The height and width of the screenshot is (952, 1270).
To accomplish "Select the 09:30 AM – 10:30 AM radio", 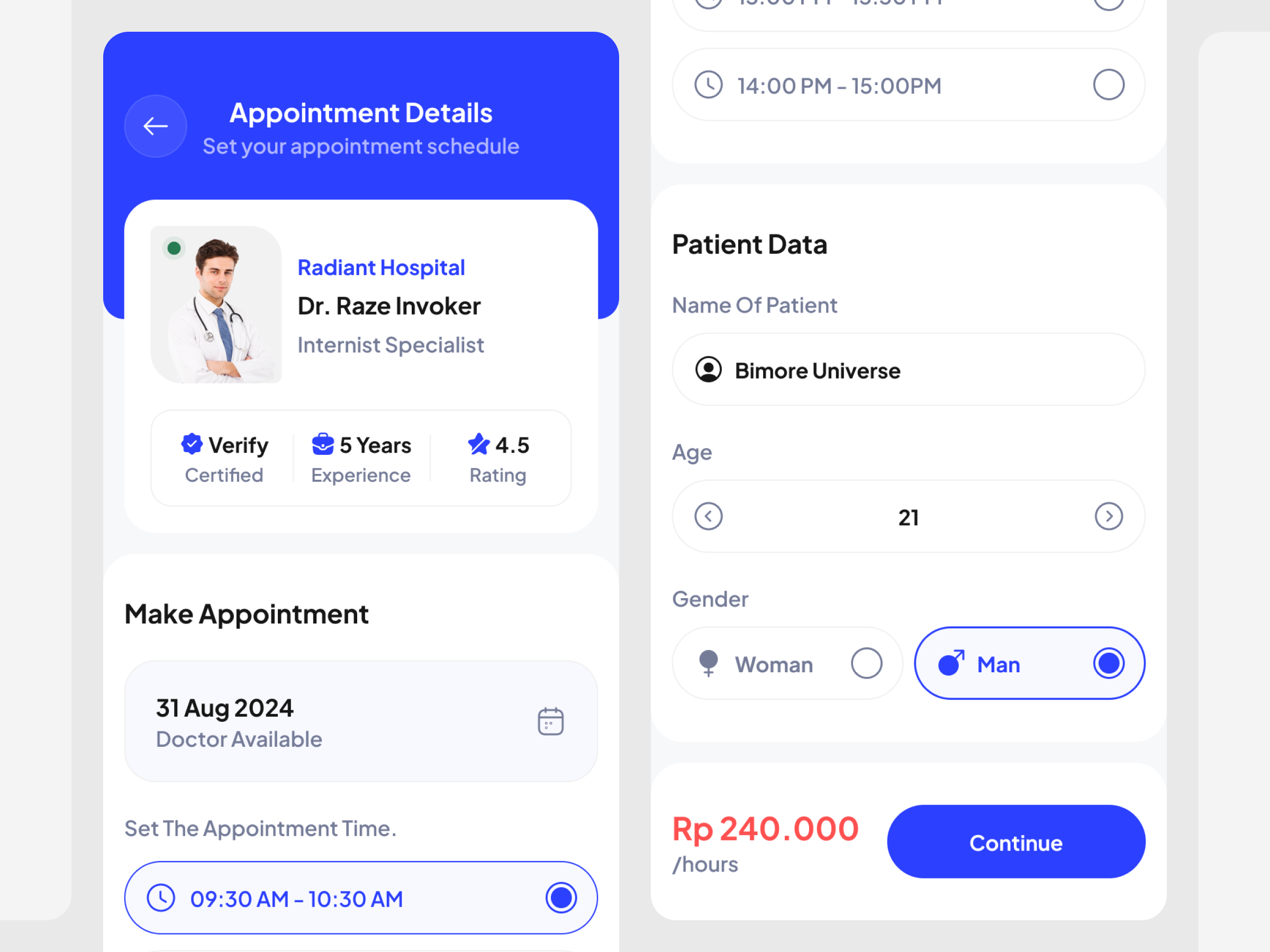I will click(x=561, y=898).
